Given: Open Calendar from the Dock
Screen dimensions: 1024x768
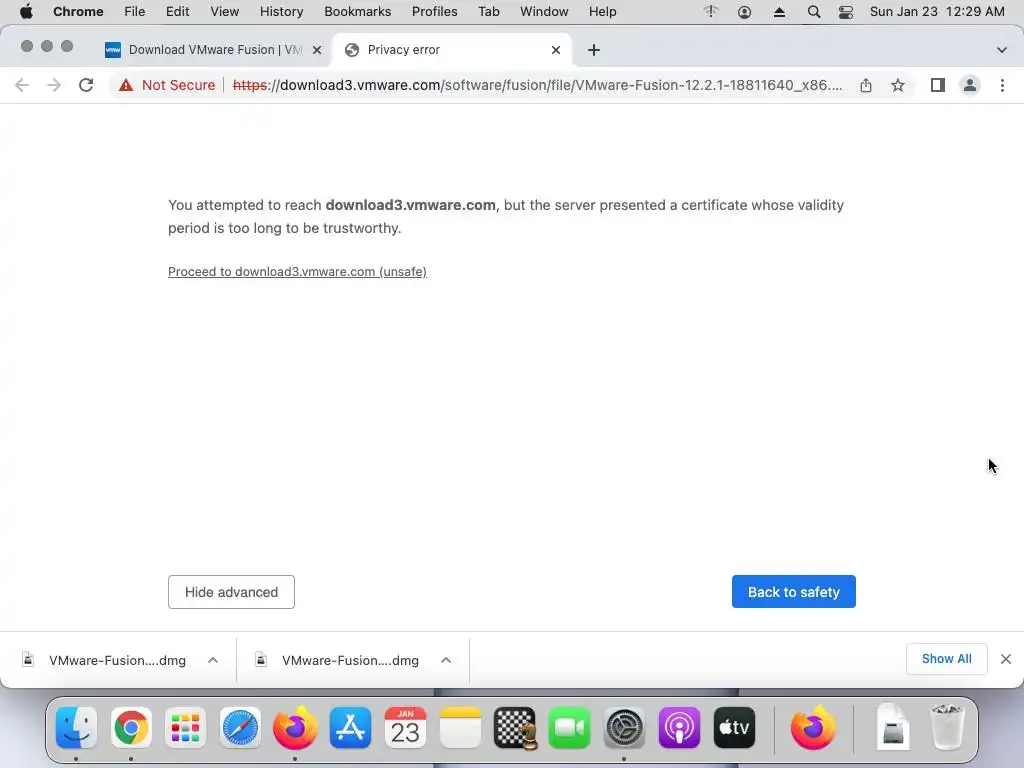Looking at the screenshot, I should [405, 728].
